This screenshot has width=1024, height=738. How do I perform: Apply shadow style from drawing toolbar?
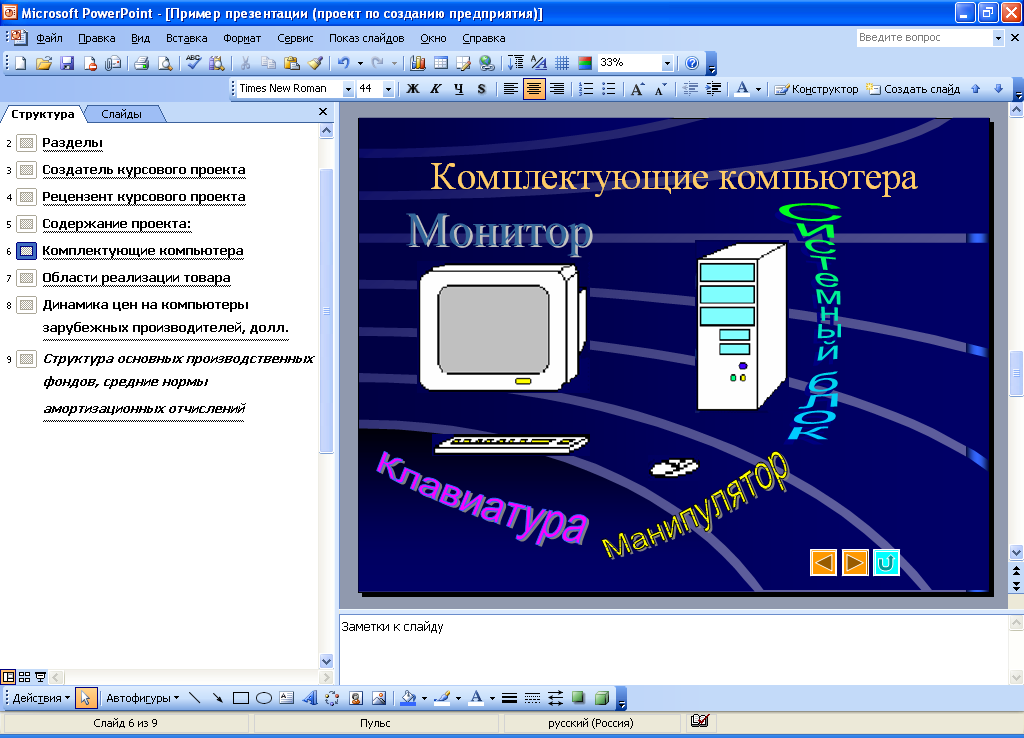[578, 698]
